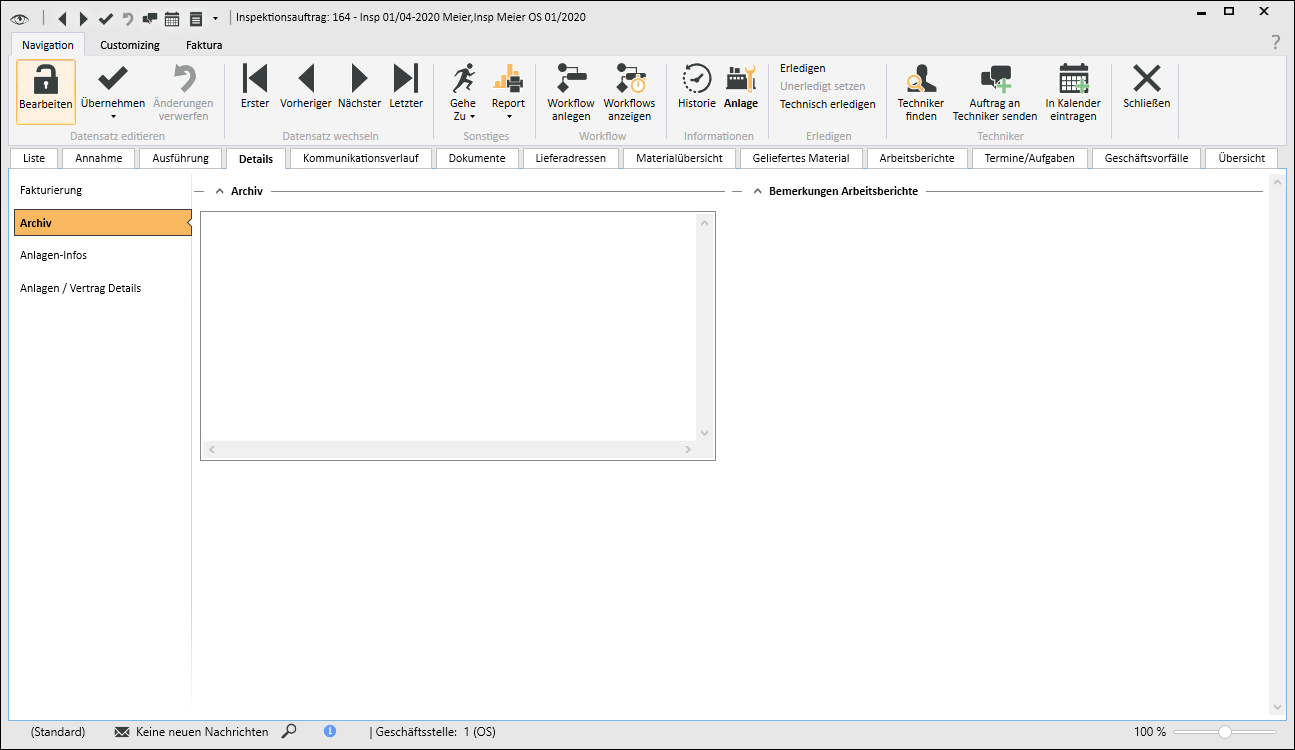Jump to Letzter record

pos(406,86)
